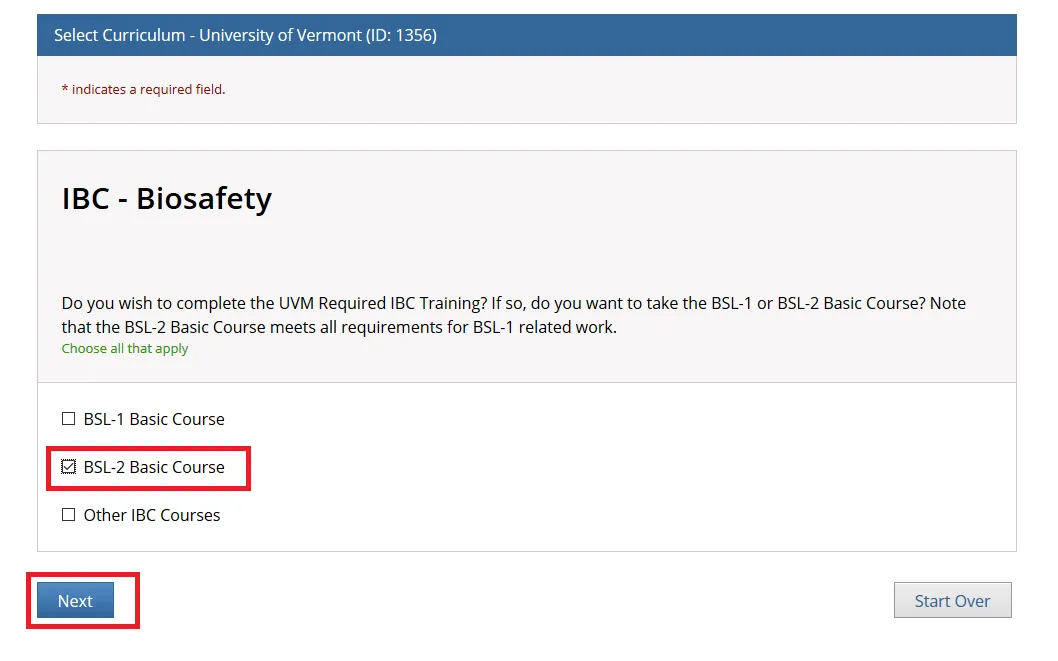This screenshot has width=1058, height=661.
Task: Click the red asterisk in required-field note
Action: click(x=65, y=89)
